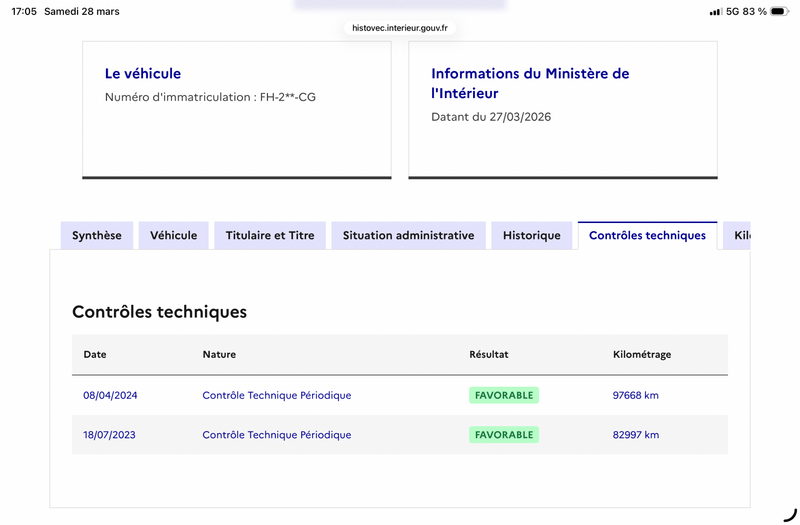Image resolution: width=800 pixels, height=525 pixels.
Task: Select the Contrôles techniques tab
Action: (647, 236)
